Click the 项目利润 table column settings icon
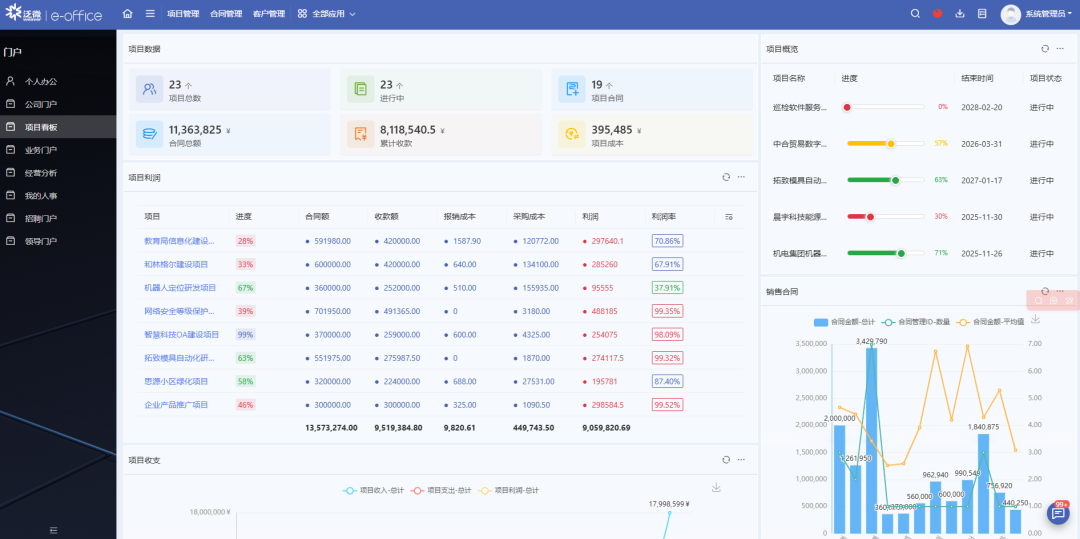Viewport: 1080px width, 539px height. click(x=728, y=216)
